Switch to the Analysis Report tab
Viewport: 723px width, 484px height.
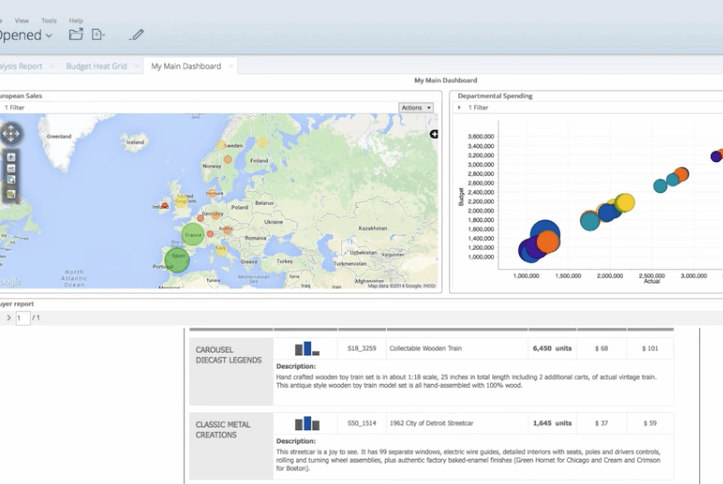point(21,66)
